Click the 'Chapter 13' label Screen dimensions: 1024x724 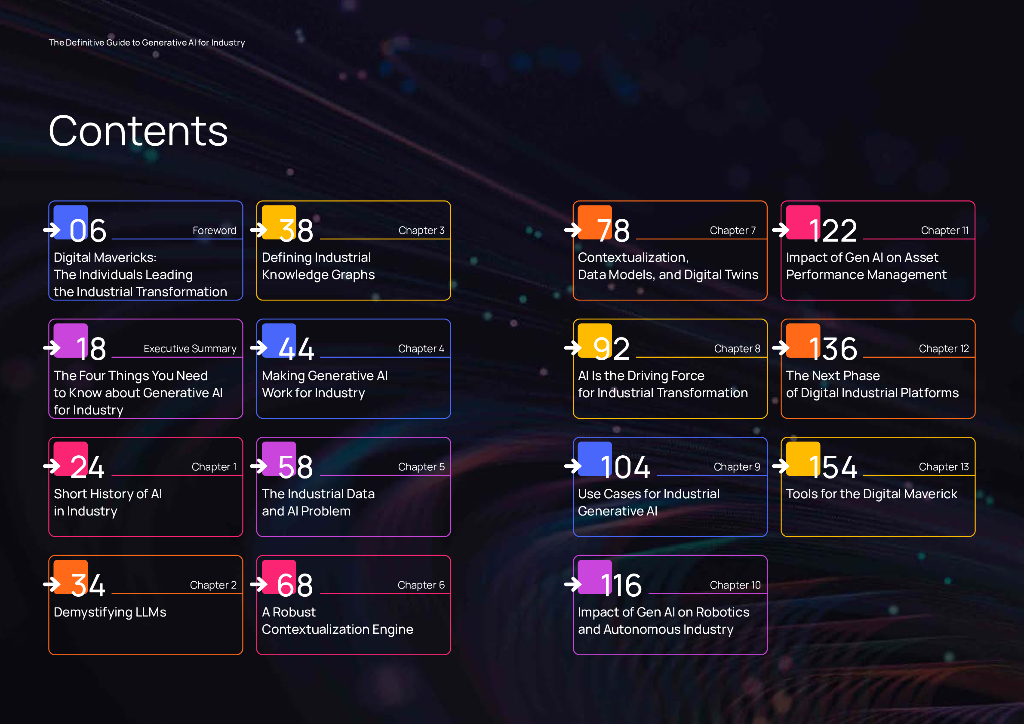(944, 467)
